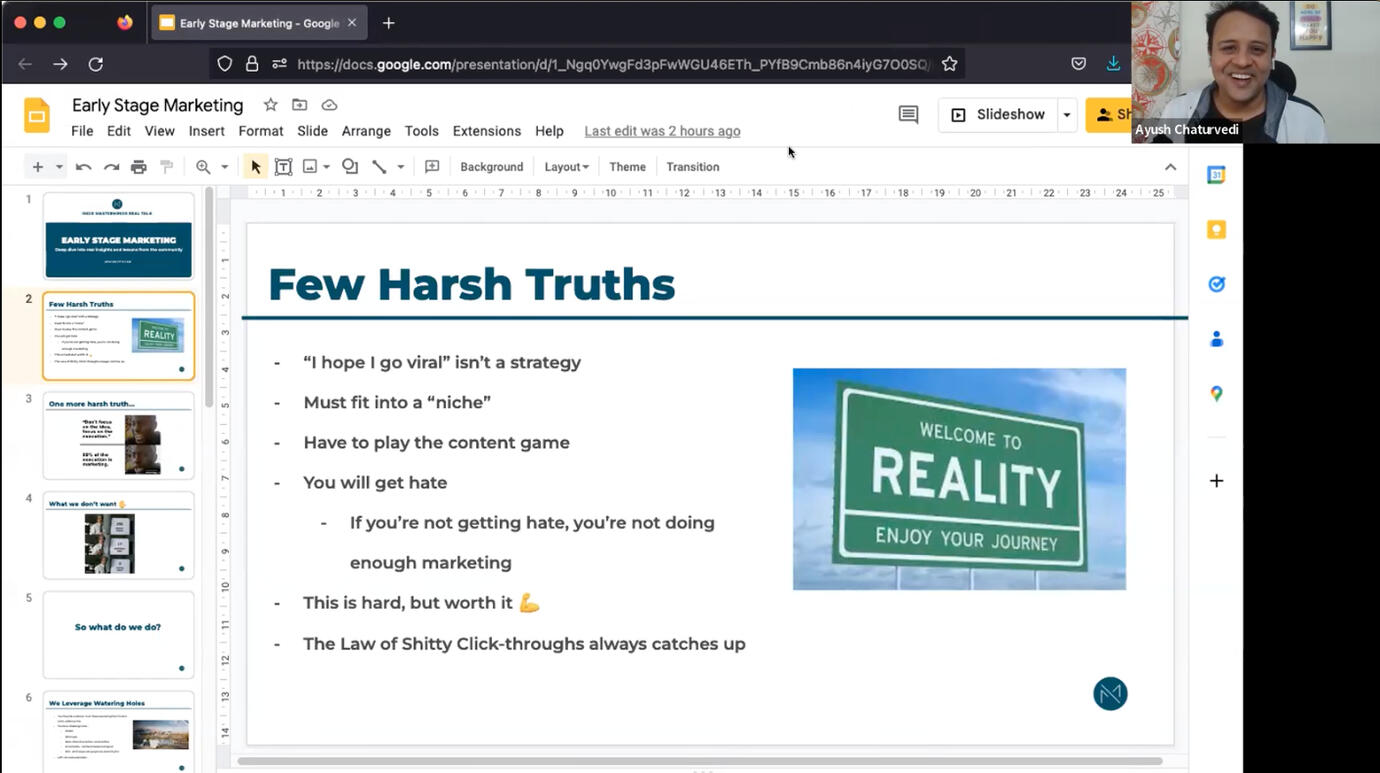Click the Slideshow button
This screenshot has width=1380, height=773.
[x=997, y=115]
